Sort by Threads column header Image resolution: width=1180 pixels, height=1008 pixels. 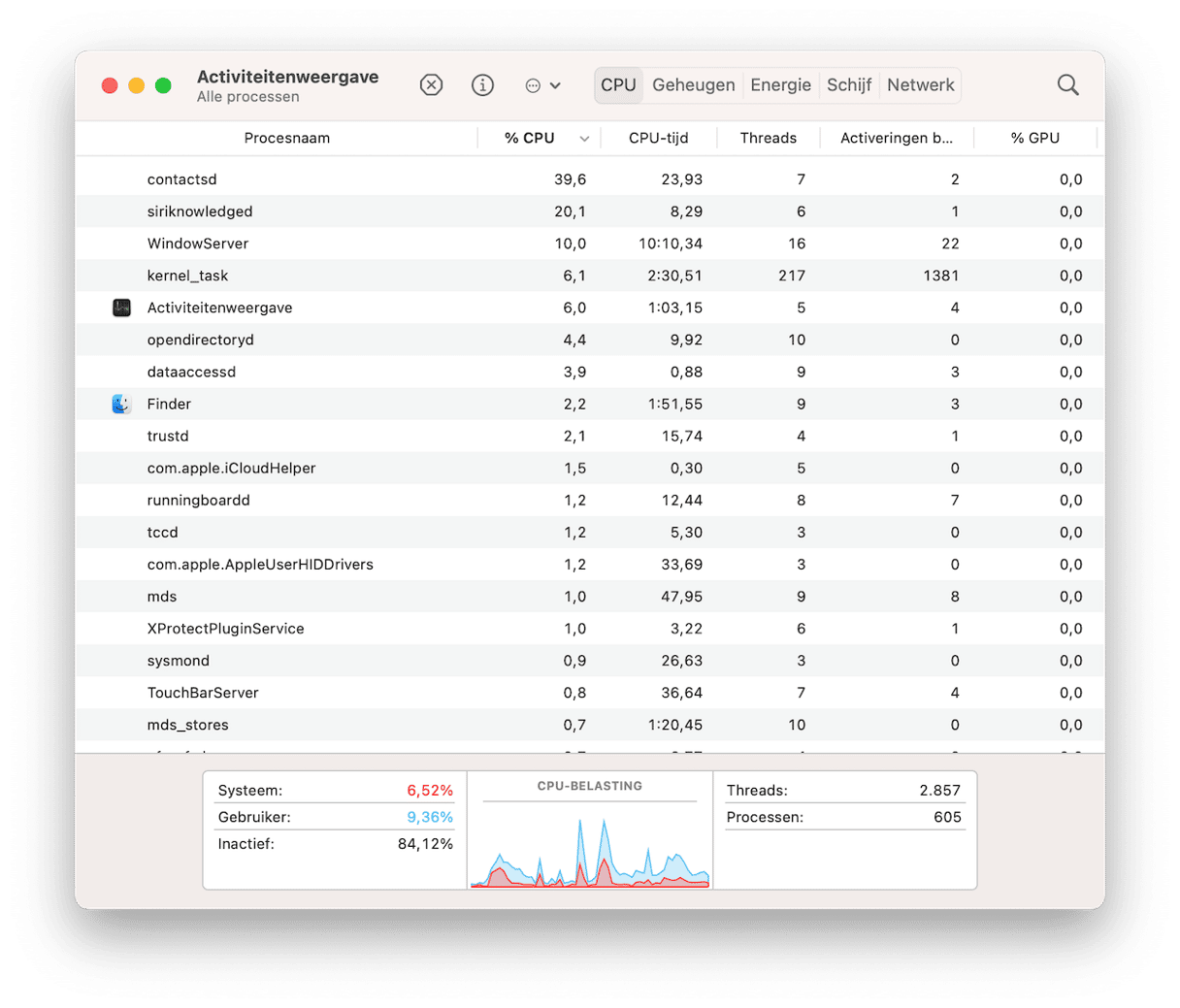(x=768, y=138)
